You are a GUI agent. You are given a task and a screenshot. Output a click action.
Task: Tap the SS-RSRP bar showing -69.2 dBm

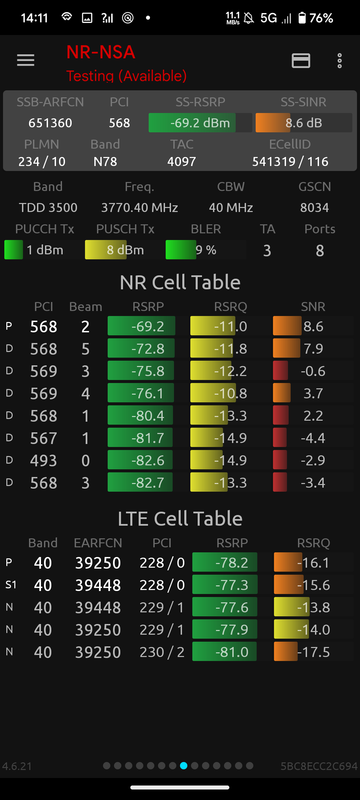pyautogui.click(x=200, y=123)
